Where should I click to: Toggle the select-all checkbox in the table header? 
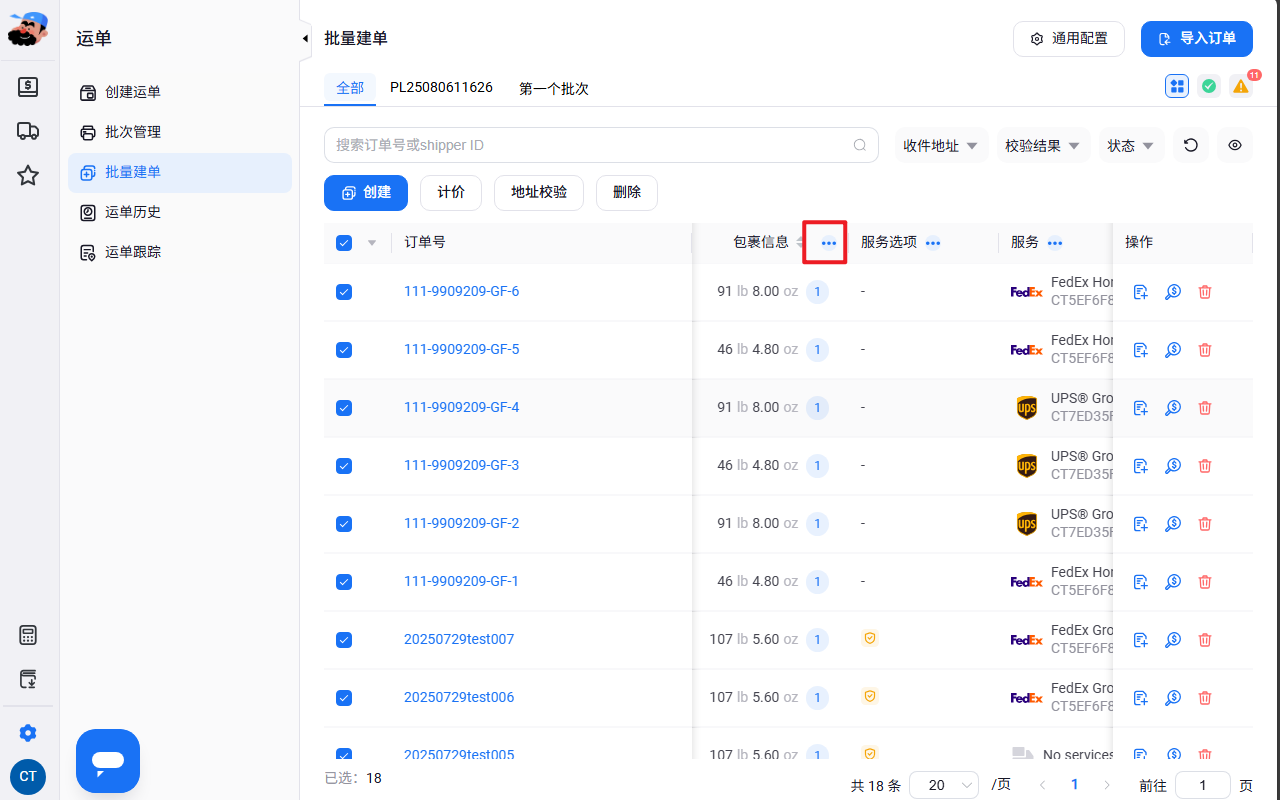click(344, 243)
